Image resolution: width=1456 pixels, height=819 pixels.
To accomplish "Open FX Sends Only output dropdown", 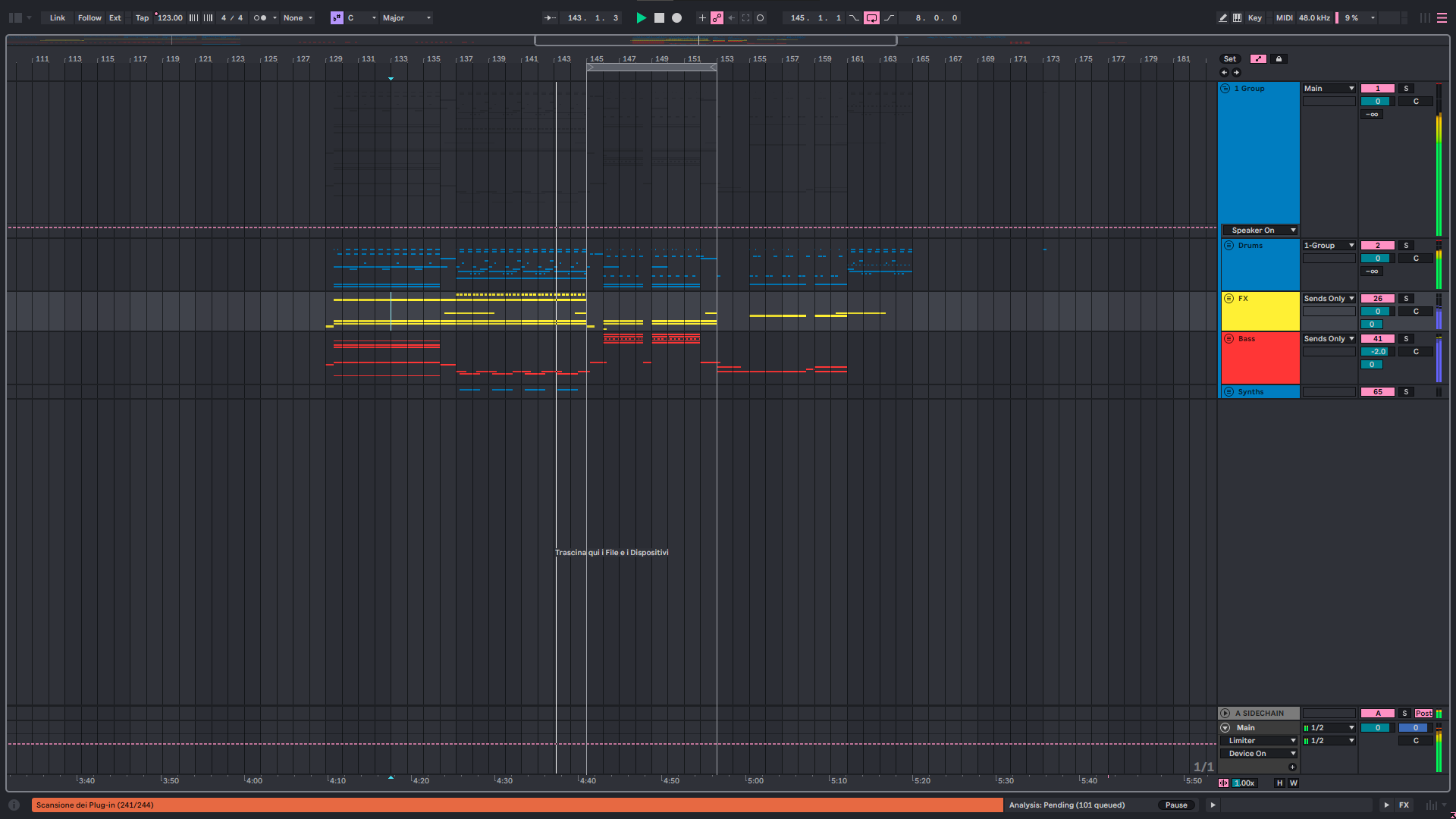I will click(1329, 299).
